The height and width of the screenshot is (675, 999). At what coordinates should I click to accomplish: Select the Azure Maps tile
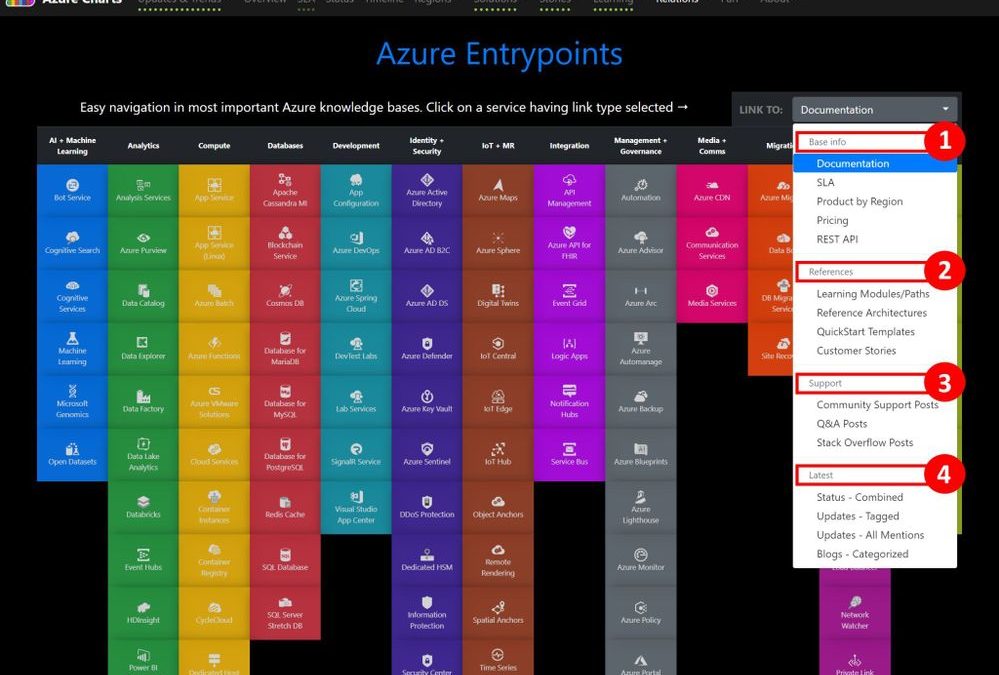pyautogui.click(x=498, y=191)
